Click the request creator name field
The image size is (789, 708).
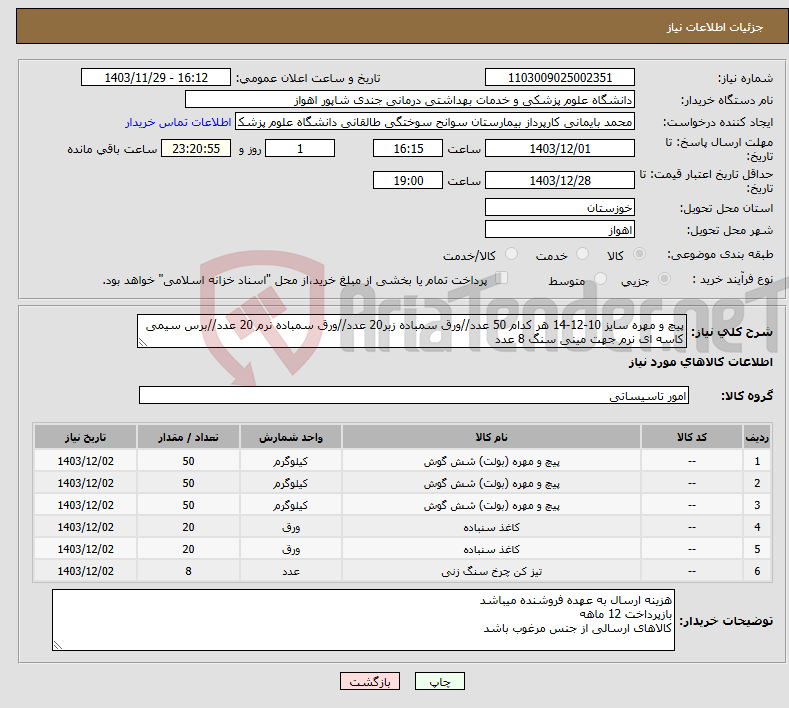pos(435,122)
